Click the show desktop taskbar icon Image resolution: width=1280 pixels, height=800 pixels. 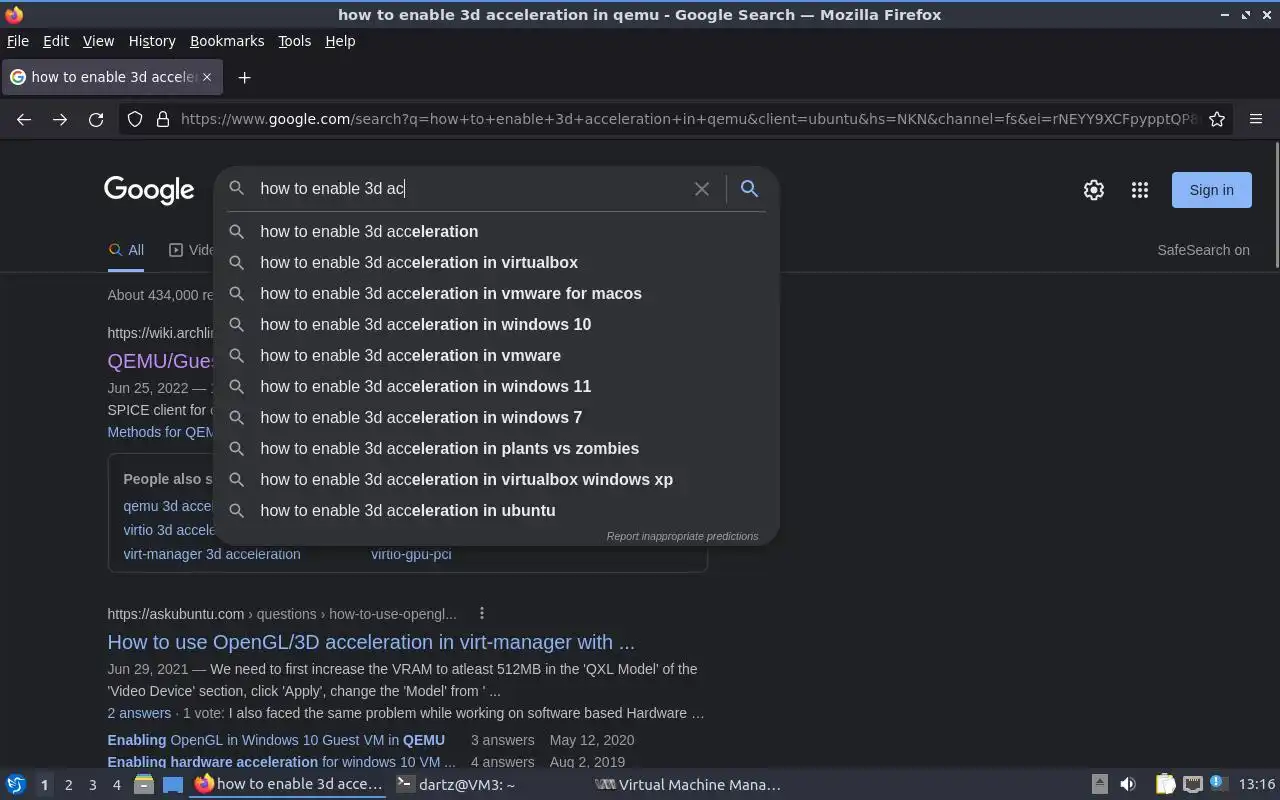point(173,784)
